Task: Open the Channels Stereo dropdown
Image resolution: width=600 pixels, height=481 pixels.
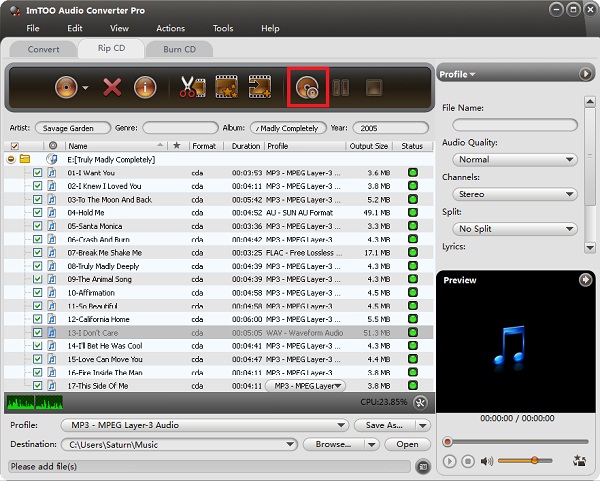Action: pos(515,194)
